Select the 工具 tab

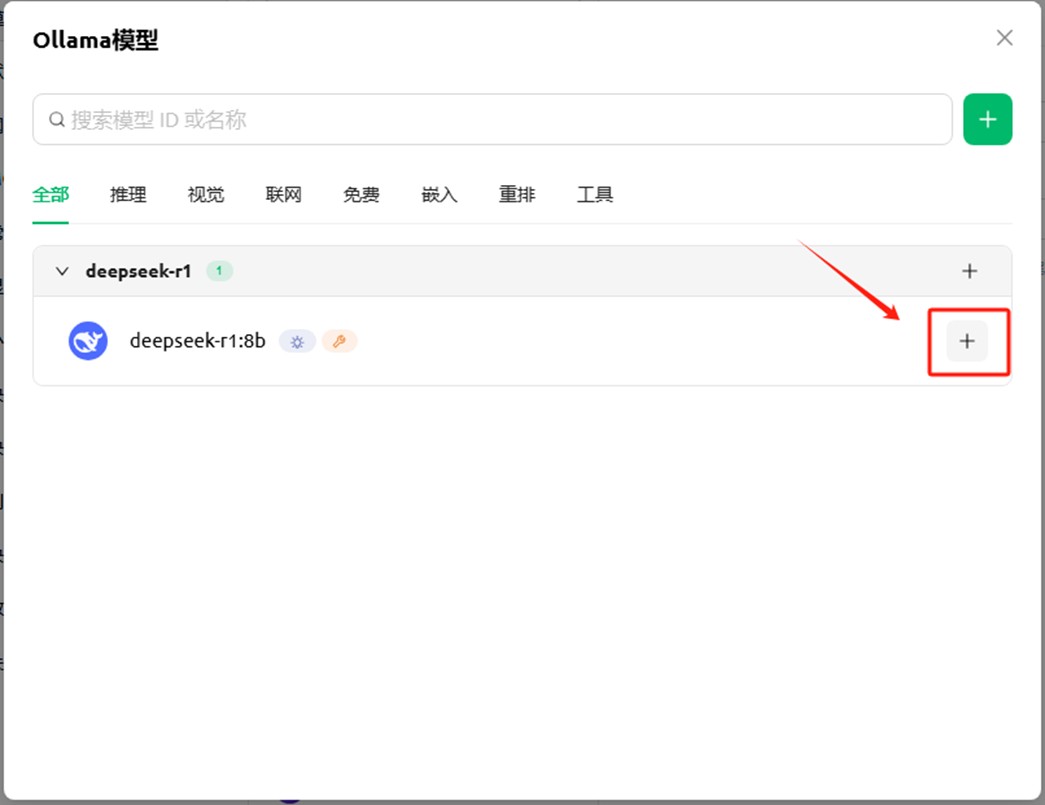coord(595,195)
